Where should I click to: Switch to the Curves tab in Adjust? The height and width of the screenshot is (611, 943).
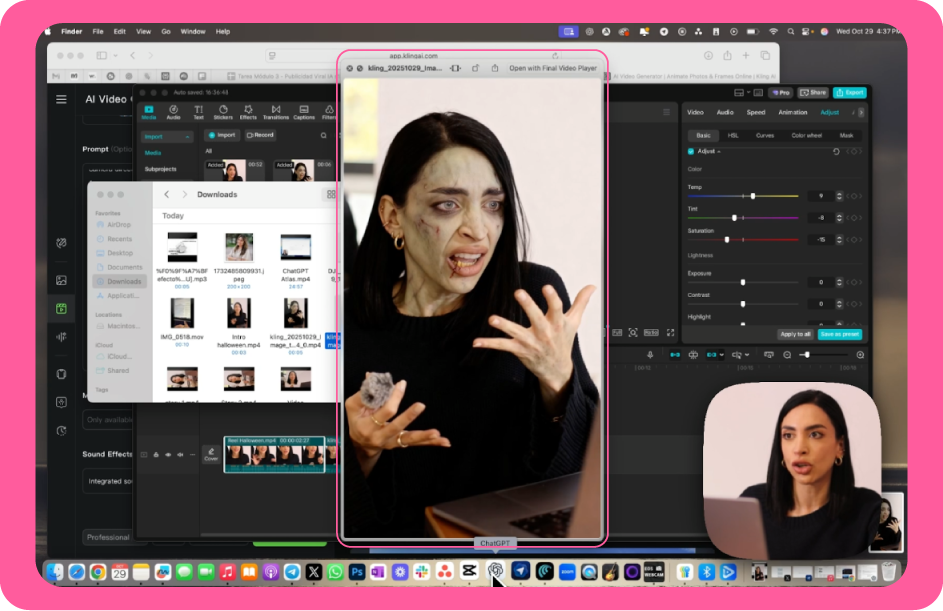(765, 135)
